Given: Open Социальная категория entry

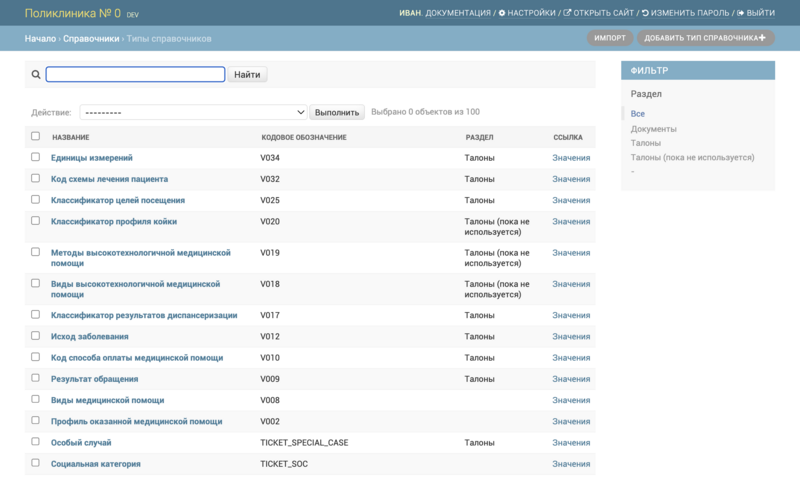Looking at the screenshot, I should point(95,464).
